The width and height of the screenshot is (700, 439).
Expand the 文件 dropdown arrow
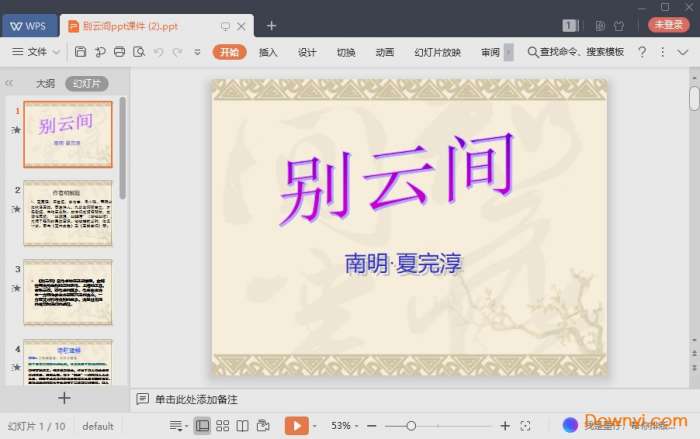point(56,52)
